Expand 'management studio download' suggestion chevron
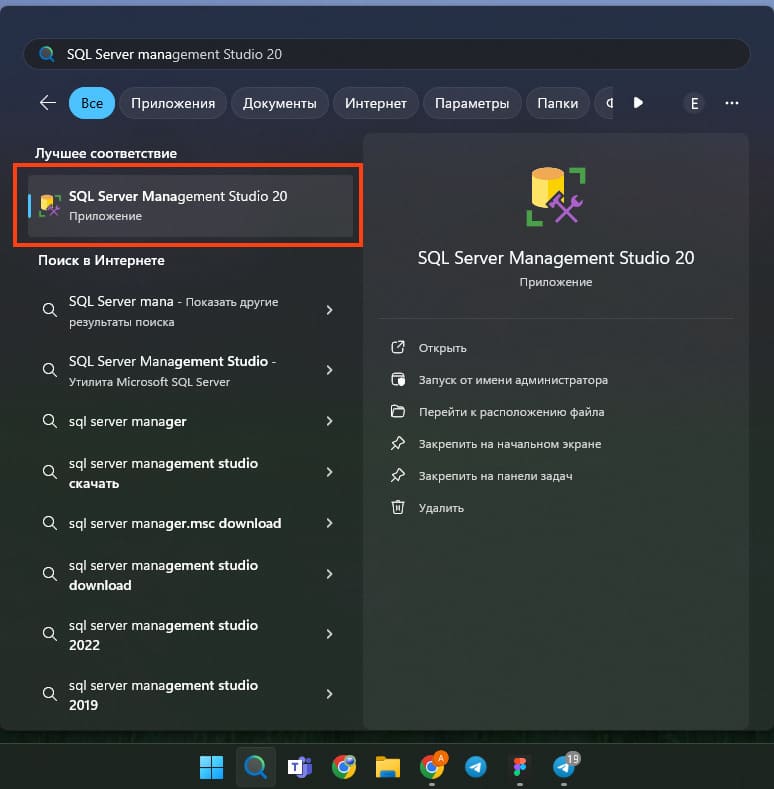774x789 pixels. coord(329,574)
